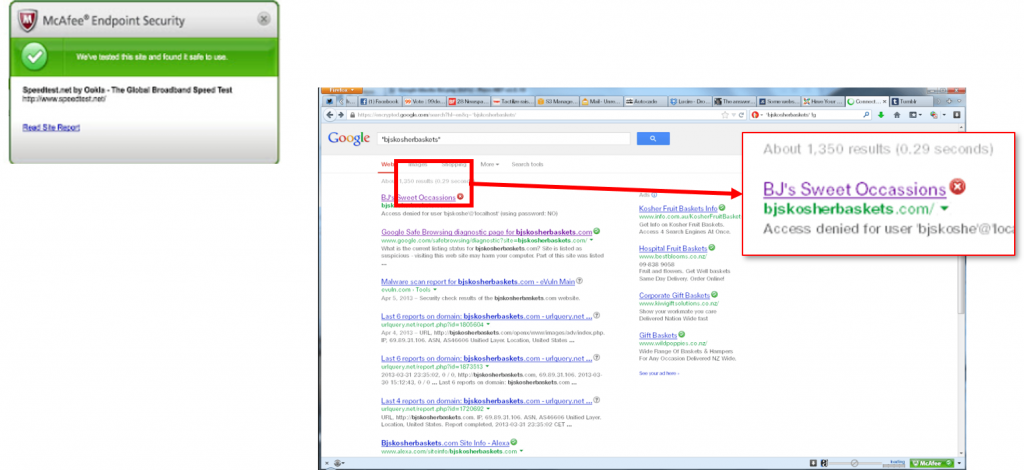Screen dimensions: 1024x470
Task: Open Kosher Fruit Baskets Info ad
Action: tap(678, 208)
